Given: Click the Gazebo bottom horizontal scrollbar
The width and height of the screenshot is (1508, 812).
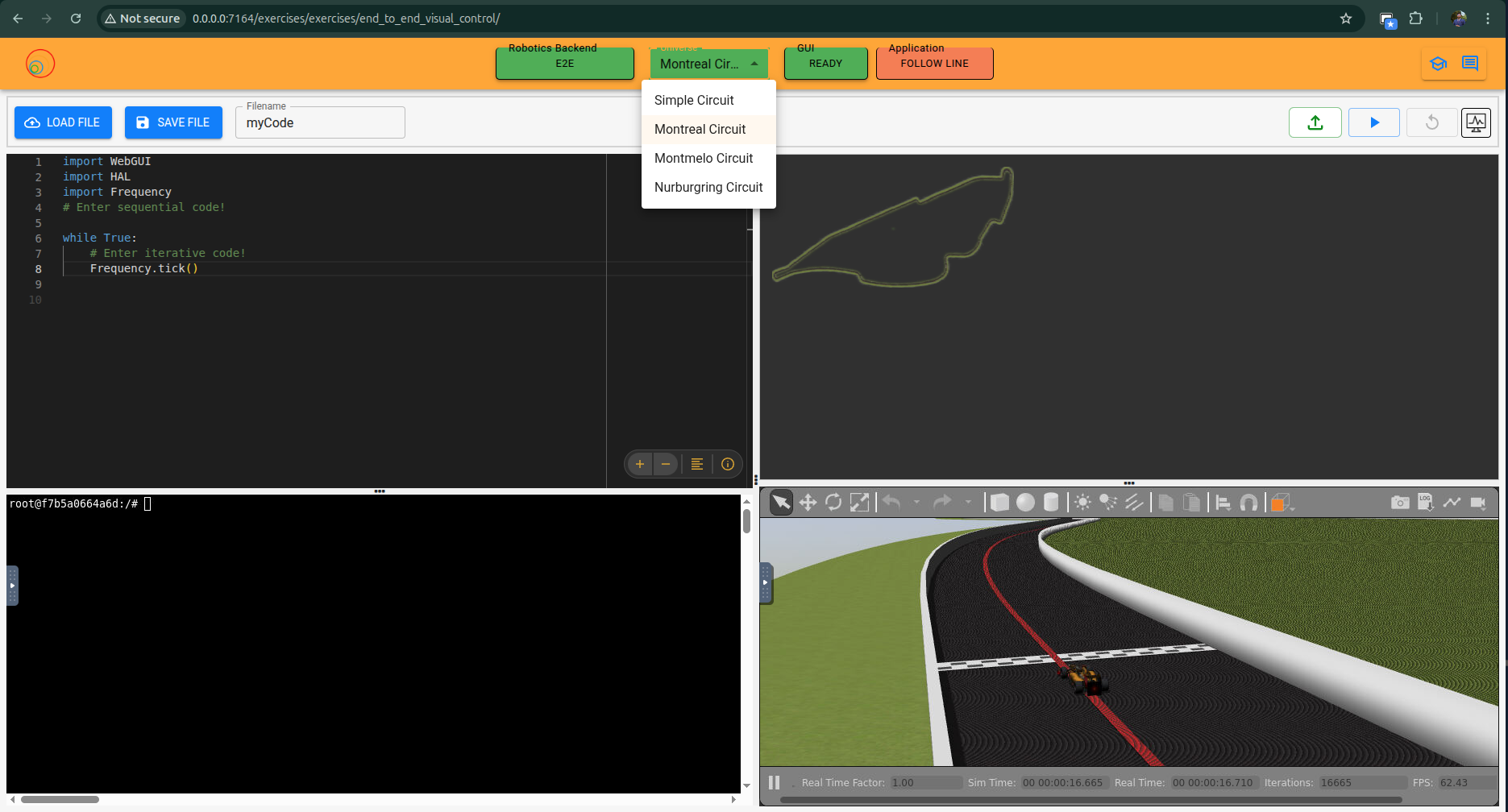Looking at the screenshot, I should coord(1090,800).
